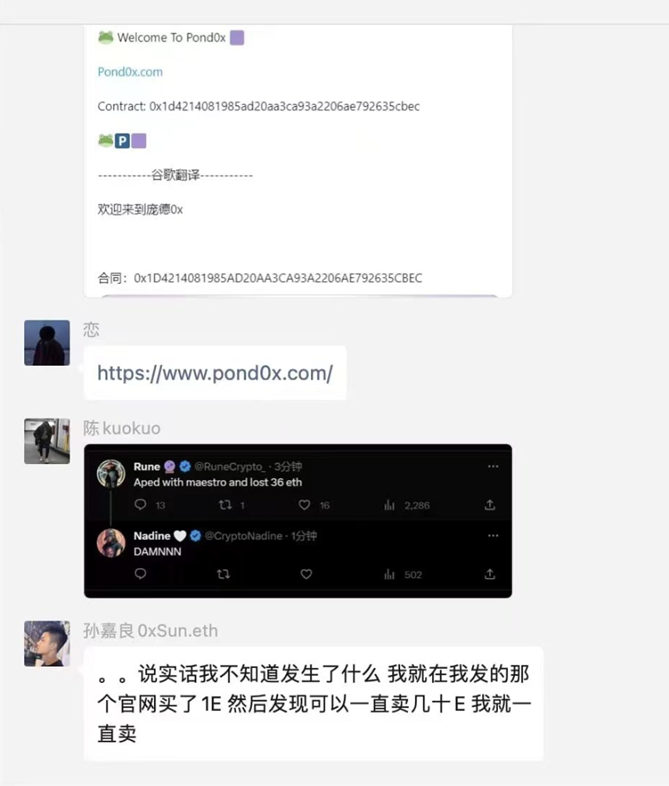This screenshot has width=669, height=786.
Task: Click the retweet icon on Rune's tweet
Action: (225, 505)
